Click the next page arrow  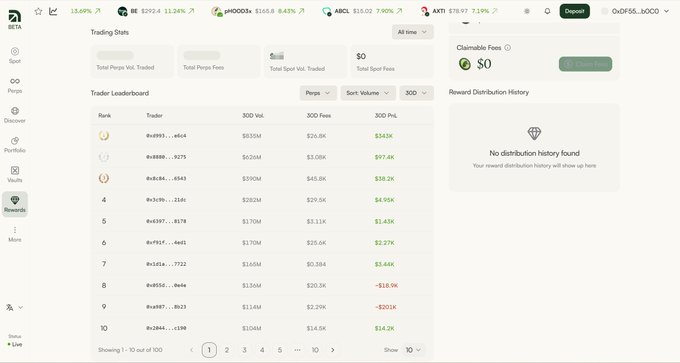[x=333, y=350]
